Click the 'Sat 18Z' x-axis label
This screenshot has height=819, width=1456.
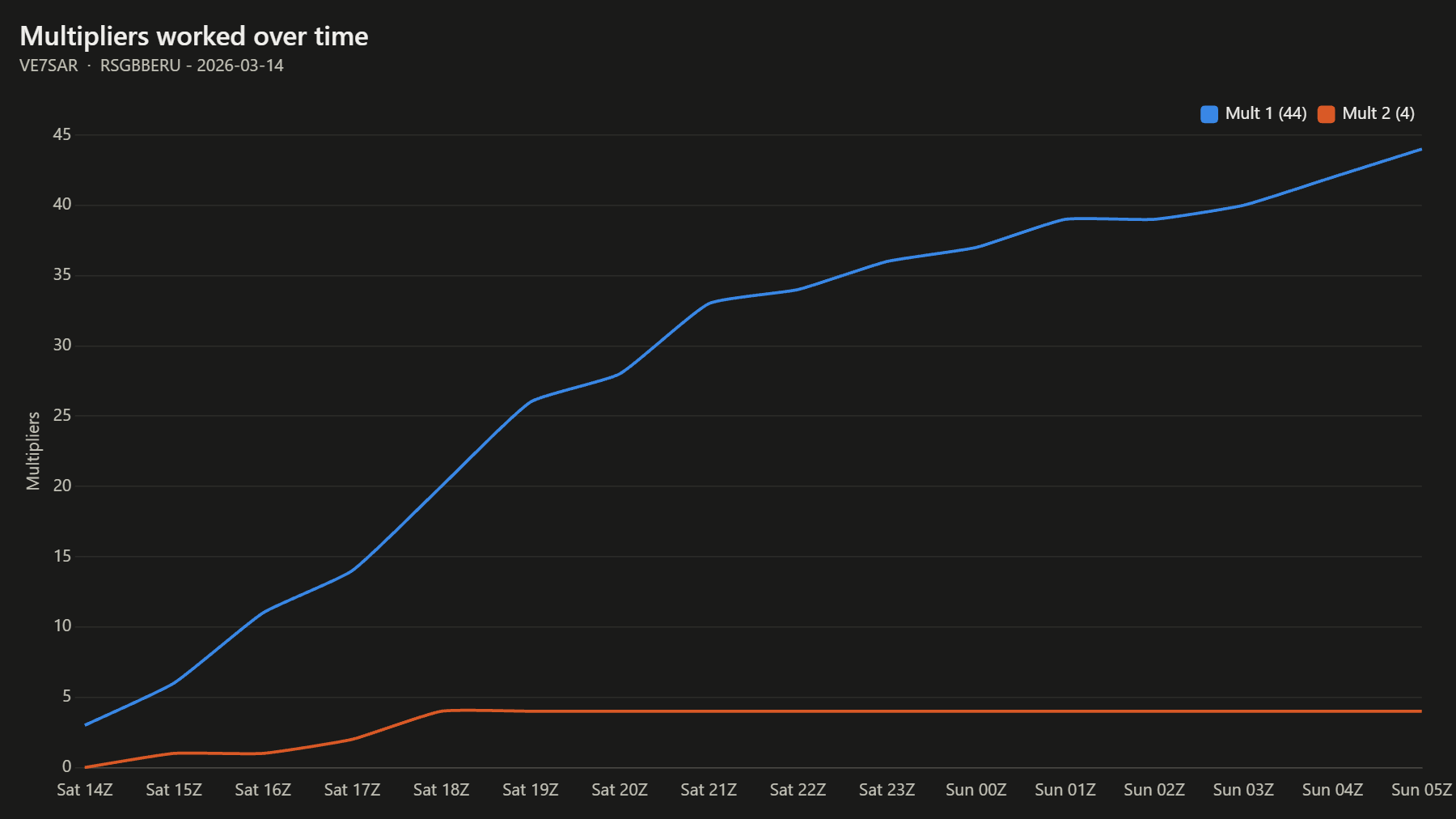pyautogui.click(x=442, y=790)
